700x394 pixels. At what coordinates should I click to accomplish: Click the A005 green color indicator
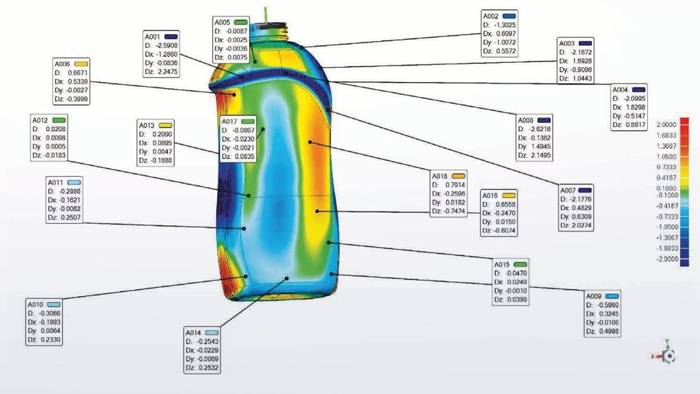pos(241,22)
